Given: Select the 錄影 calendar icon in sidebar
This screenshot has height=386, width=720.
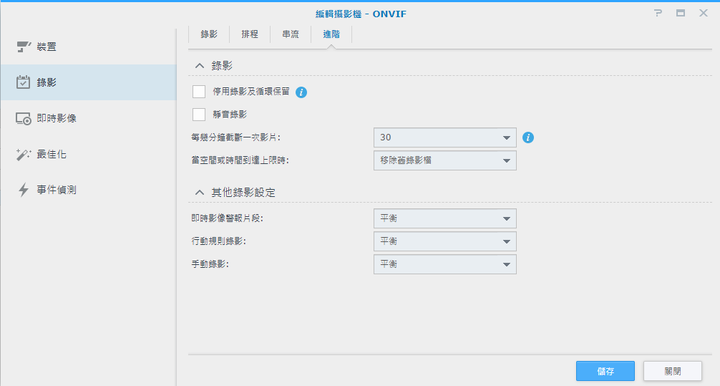Looking at the screenshot, I should pyautogui.click(x=23, y=82).
